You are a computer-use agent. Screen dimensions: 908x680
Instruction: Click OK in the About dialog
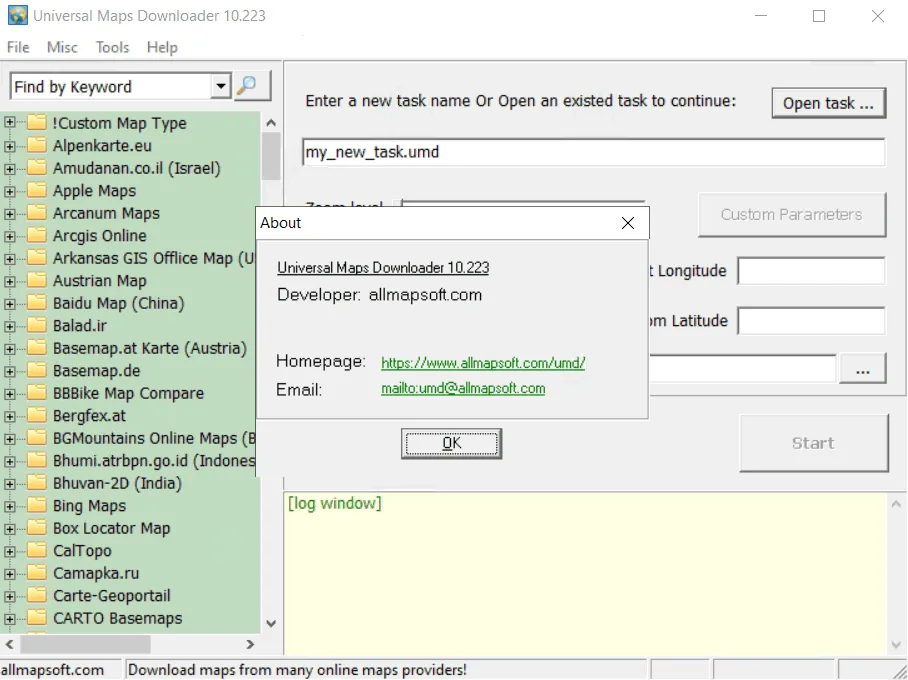click(x=451, y=443)
